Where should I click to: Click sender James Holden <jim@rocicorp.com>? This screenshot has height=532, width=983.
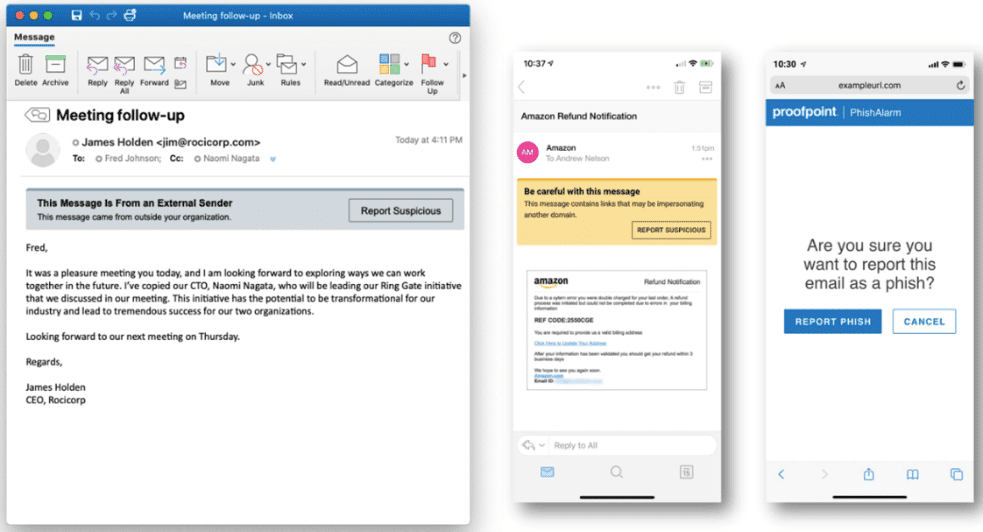pyautogui.click(x=171, y=142)
